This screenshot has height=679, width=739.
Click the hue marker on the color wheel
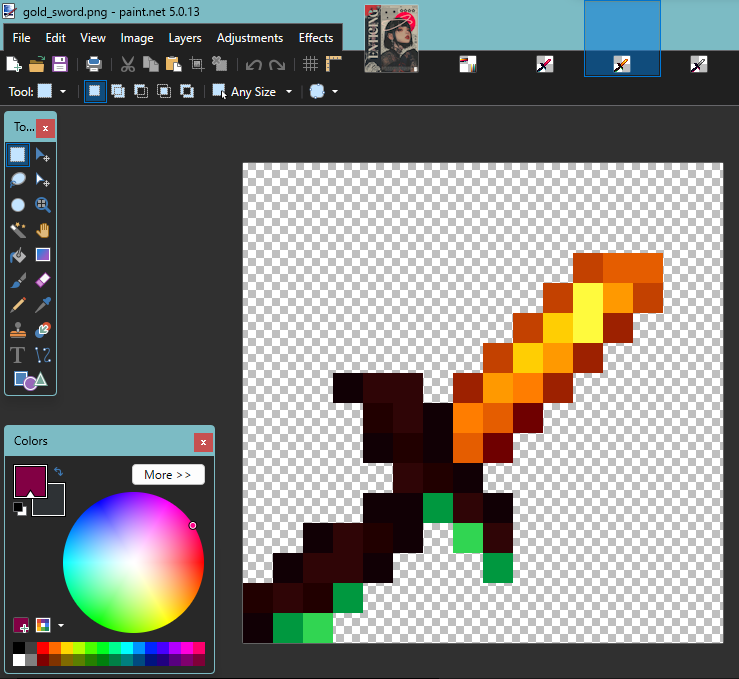click(192, 525)
